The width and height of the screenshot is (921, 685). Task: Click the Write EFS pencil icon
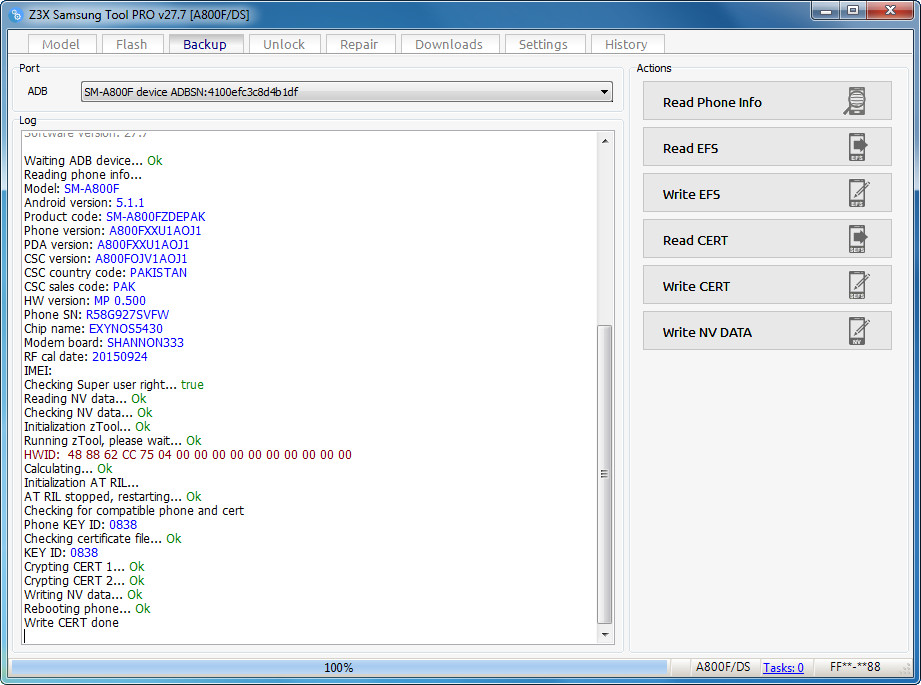858,193
